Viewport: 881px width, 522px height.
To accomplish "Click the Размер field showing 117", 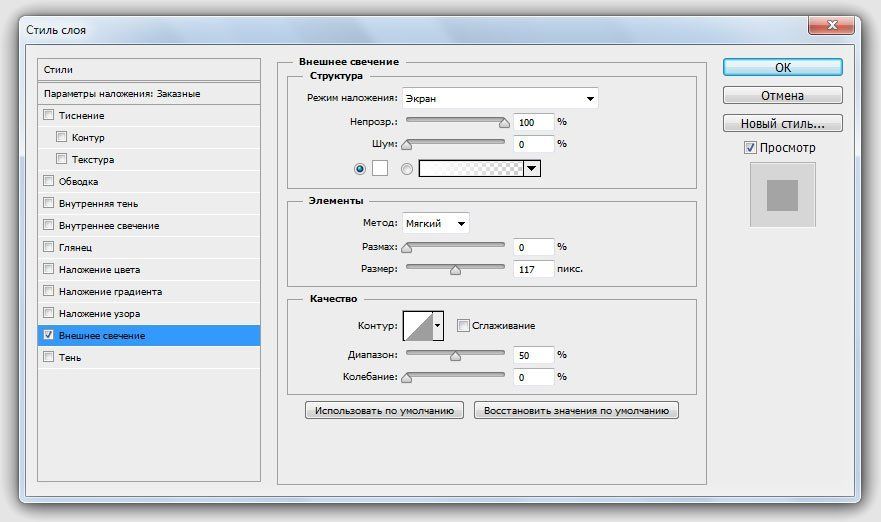I will 534,269.
